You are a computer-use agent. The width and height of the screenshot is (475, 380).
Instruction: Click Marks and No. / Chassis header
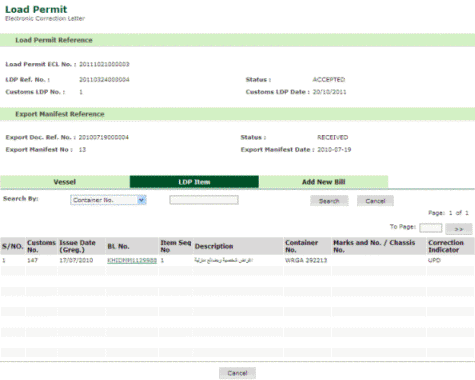[x=379, y=246]
